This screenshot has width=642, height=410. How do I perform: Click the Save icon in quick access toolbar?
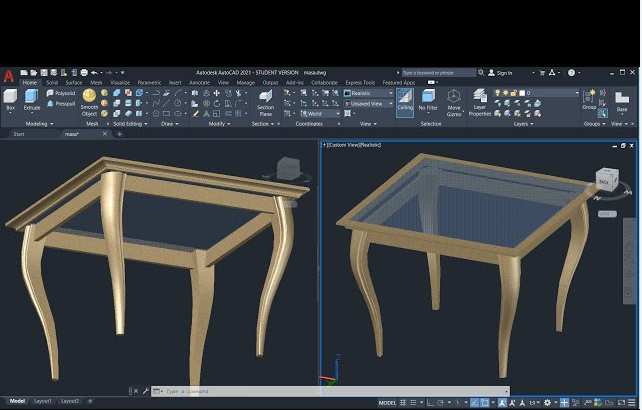[x=44, y=72]
